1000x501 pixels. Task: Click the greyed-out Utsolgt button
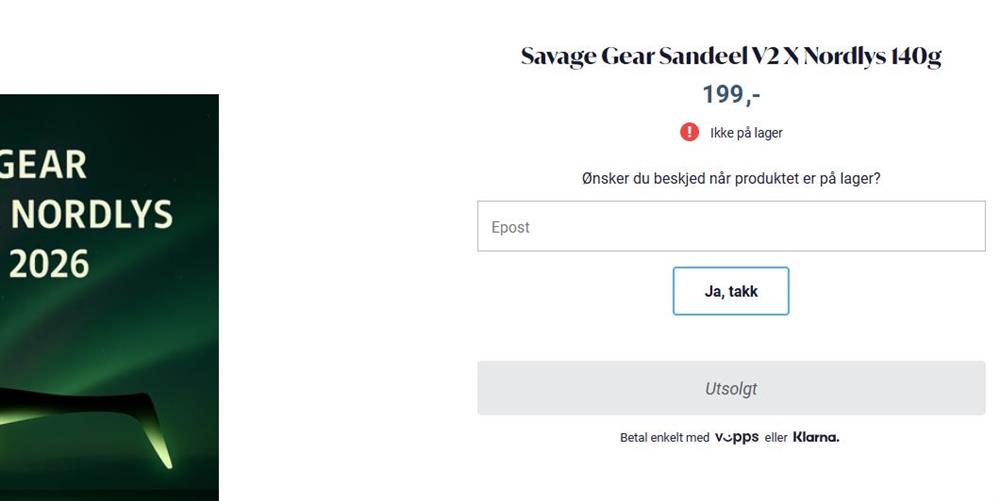(x=731, y=388)
